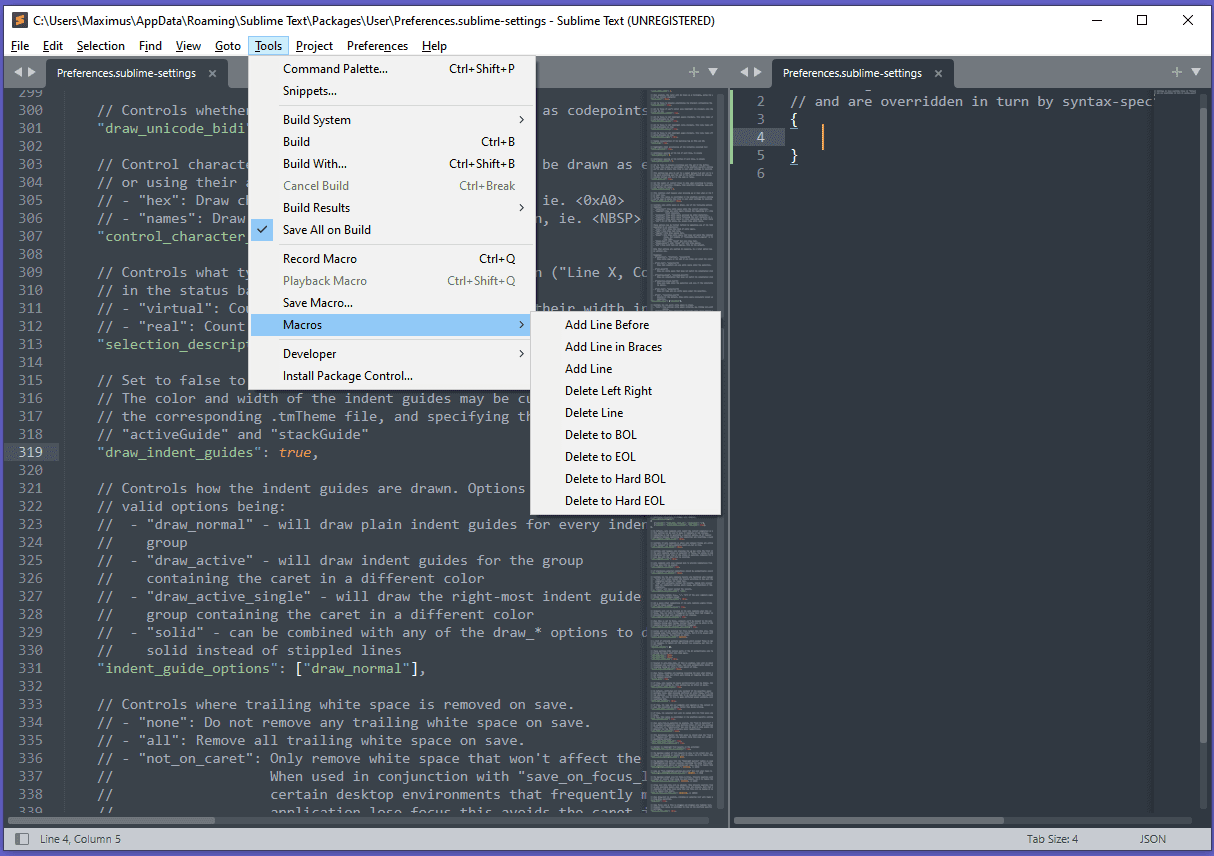Open JSON syntax selector in status bar

(1152, 839)
